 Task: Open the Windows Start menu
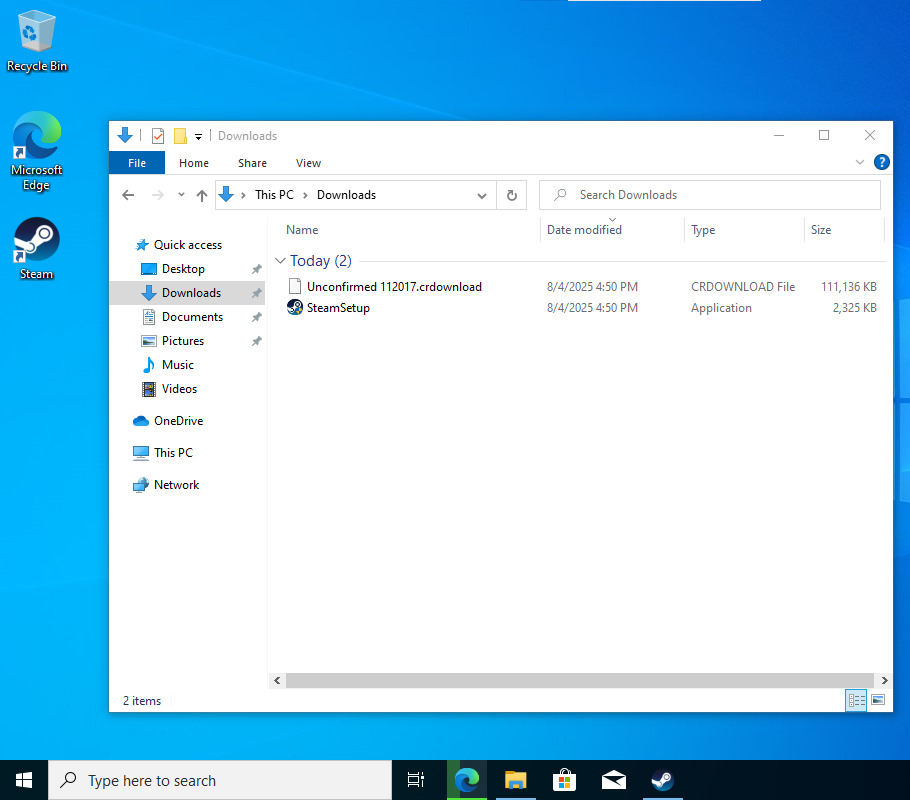pos(24,780)
